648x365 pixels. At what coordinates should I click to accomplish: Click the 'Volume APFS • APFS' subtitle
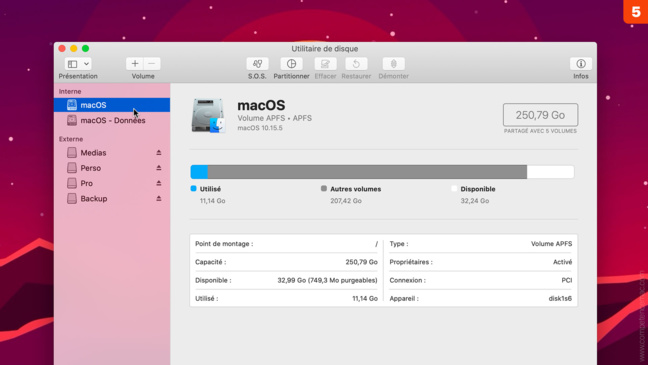(274, 118)
